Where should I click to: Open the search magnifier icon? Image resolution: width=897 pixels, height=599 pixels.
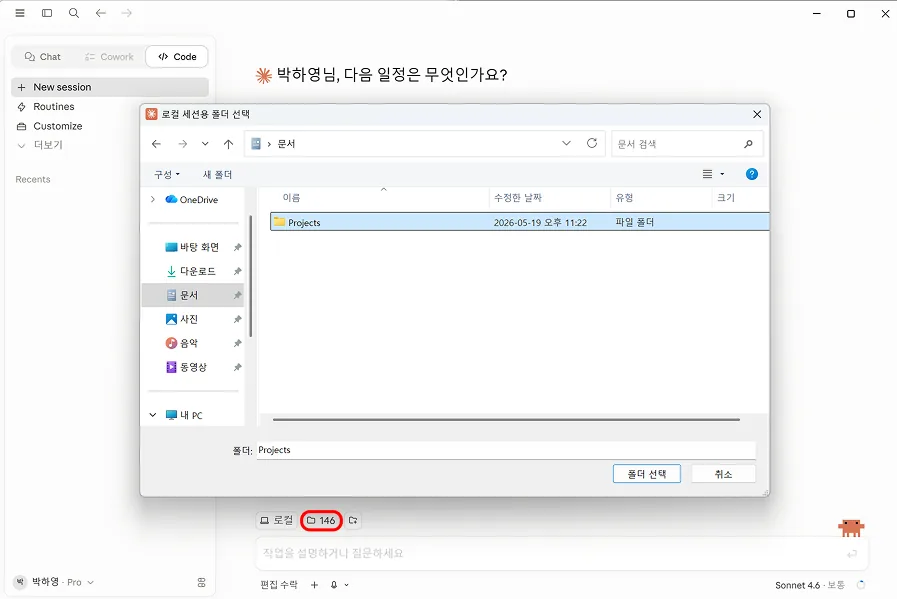coord(74,13)
